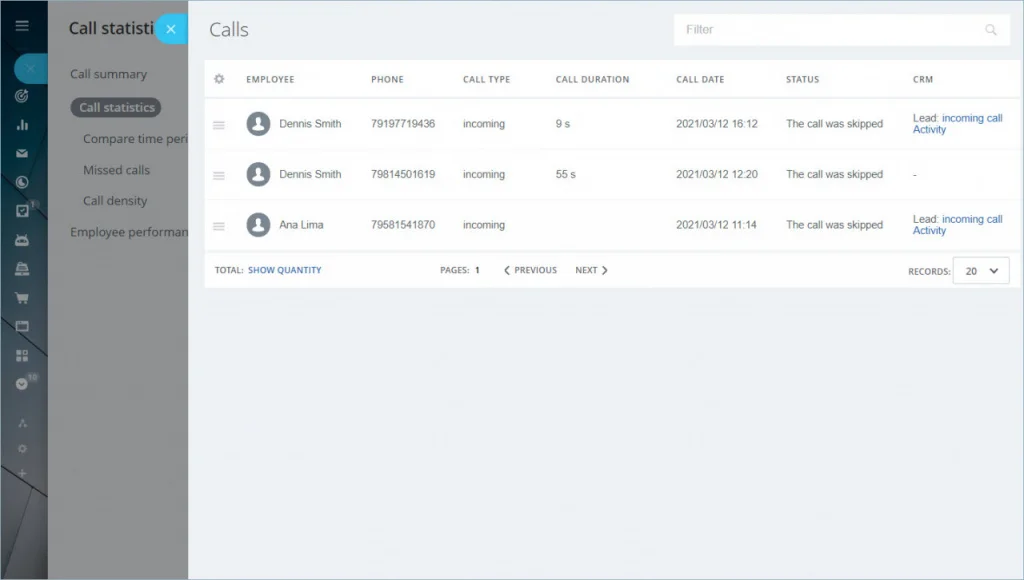Click call date 2021/03/12 16:12

click(716, 123)
